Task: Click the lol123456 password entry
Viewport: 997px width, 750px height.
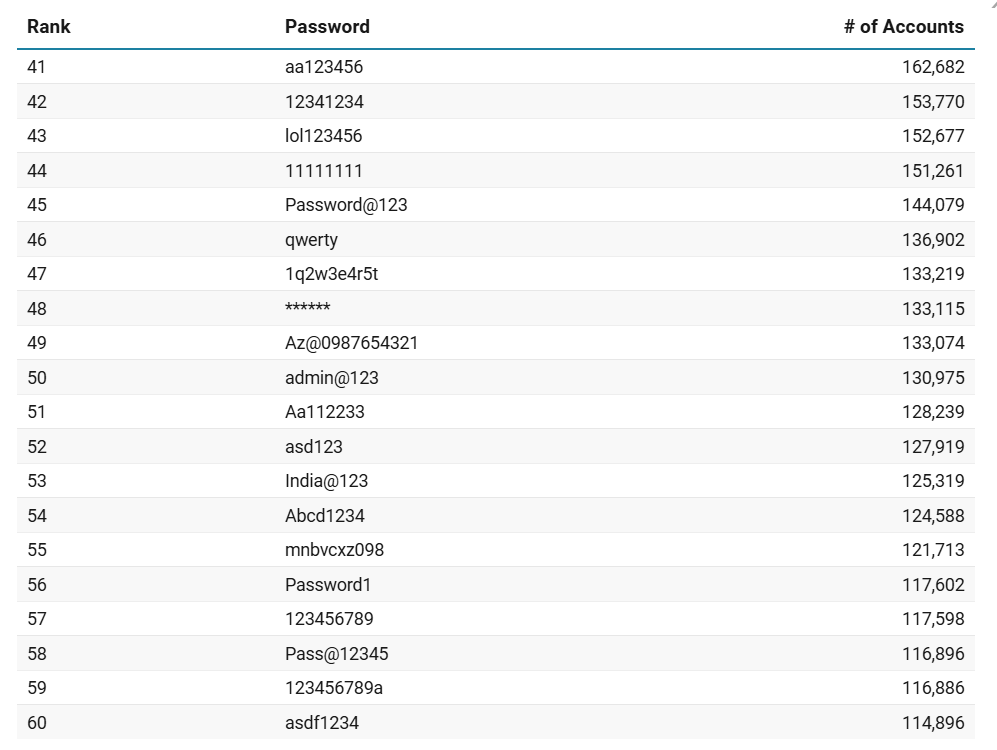Action: pos(323,136)
